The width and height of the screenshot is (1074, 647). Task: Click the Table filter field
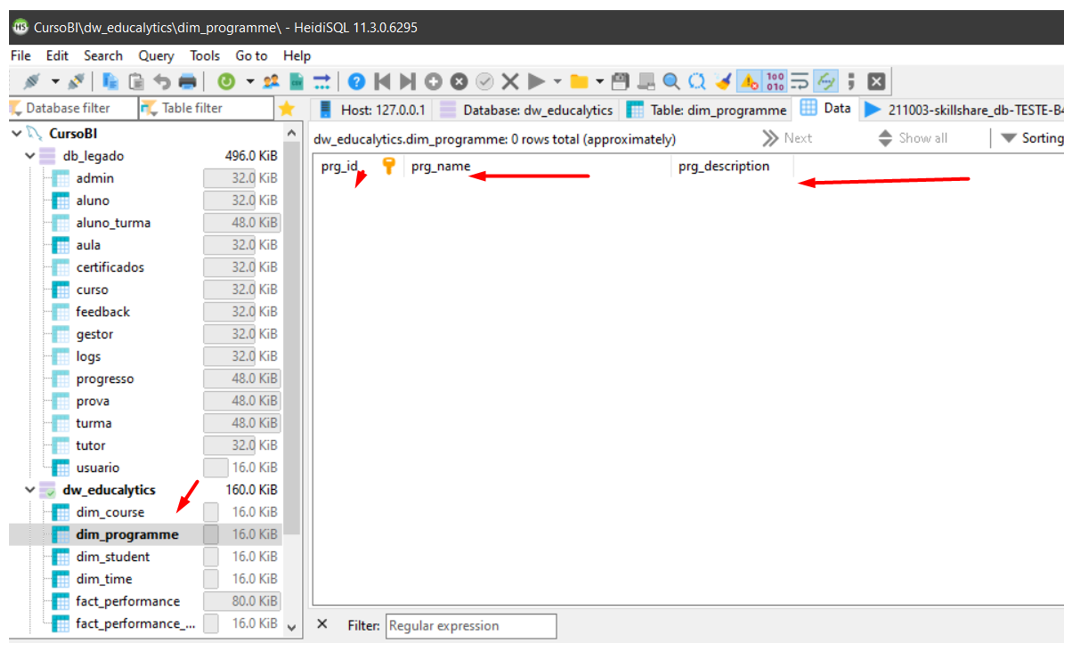(x=205, y=108)
